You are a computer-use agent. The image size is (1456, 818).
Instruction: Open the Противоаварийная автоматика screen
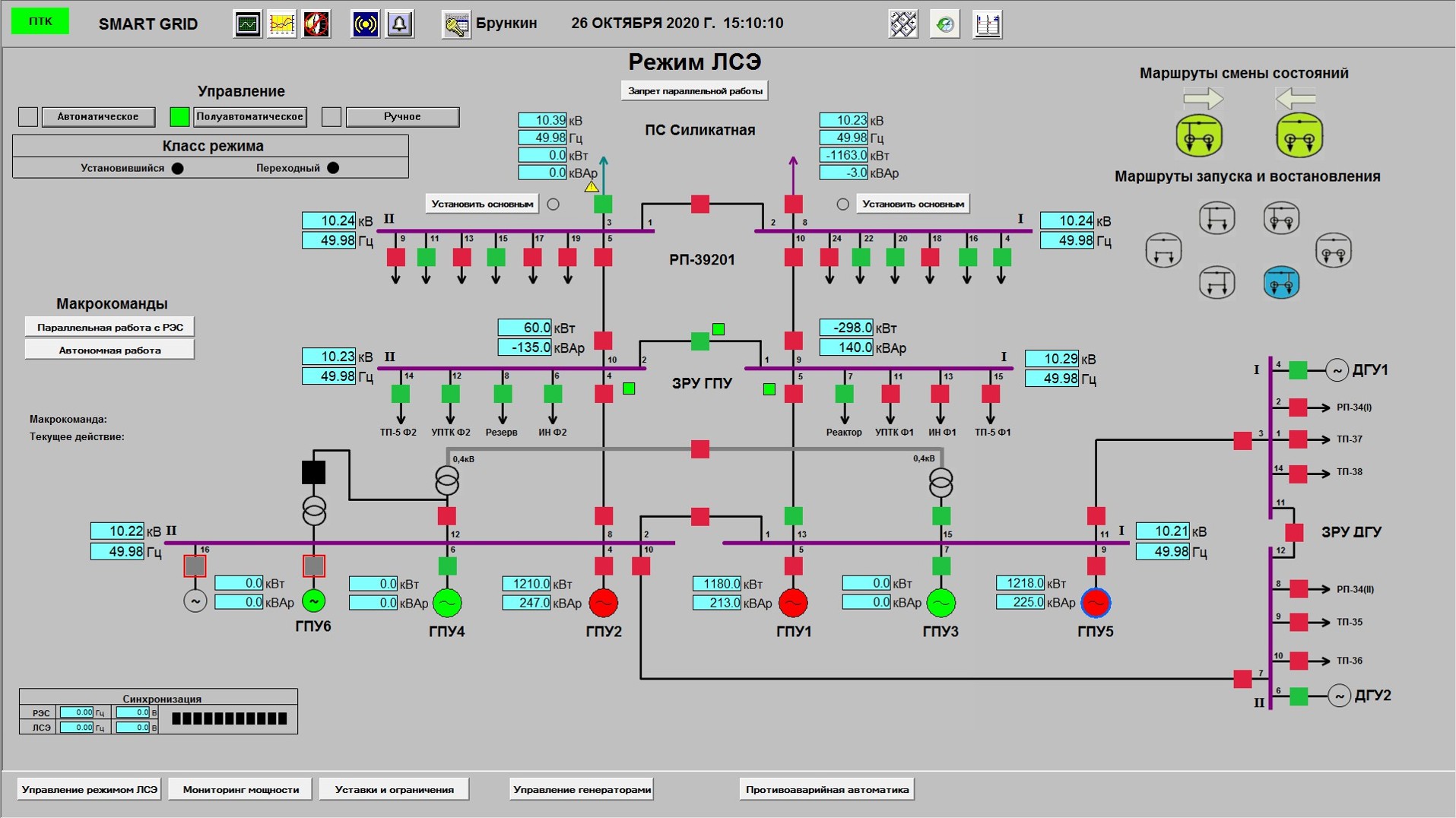826,789
